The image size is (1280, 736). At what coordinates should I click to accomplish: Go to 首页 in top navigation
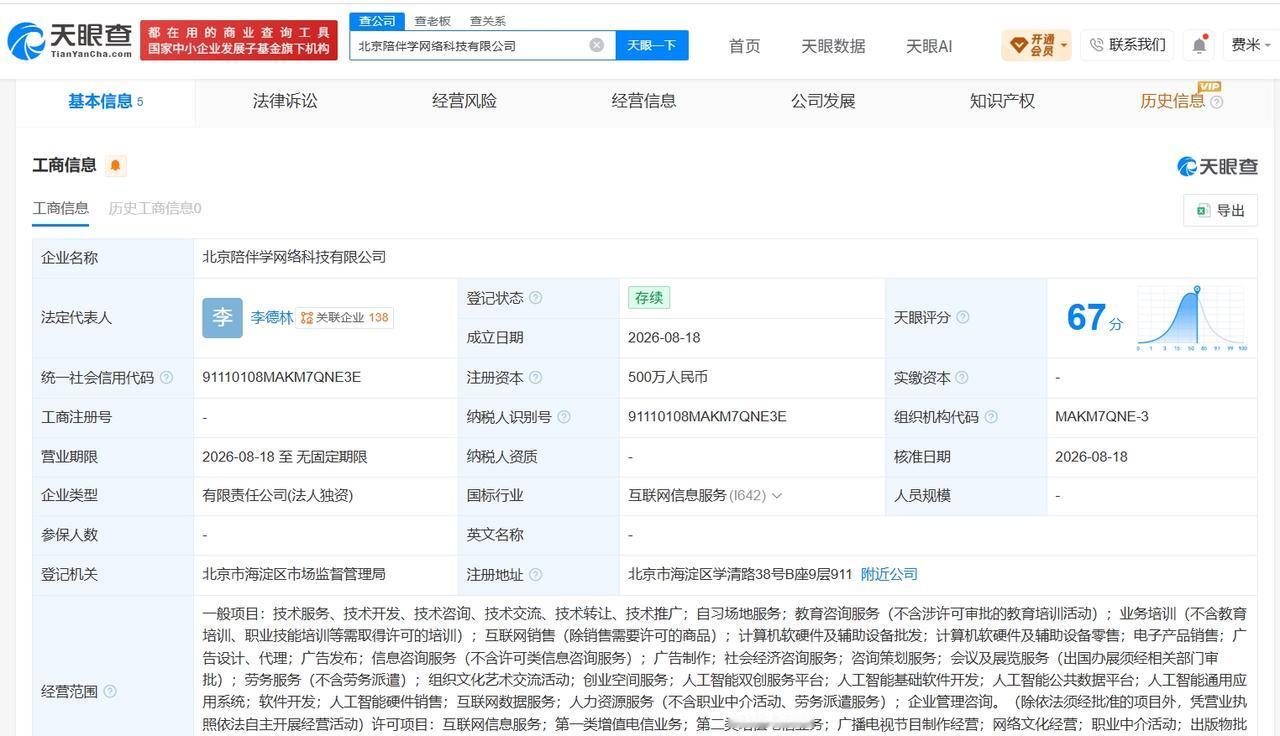744,46
